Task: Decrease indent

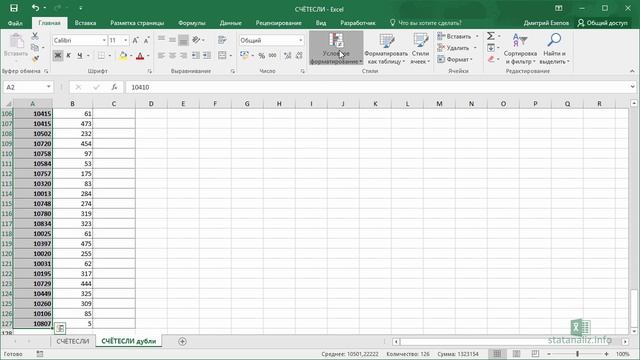Action: click(196, 56)
